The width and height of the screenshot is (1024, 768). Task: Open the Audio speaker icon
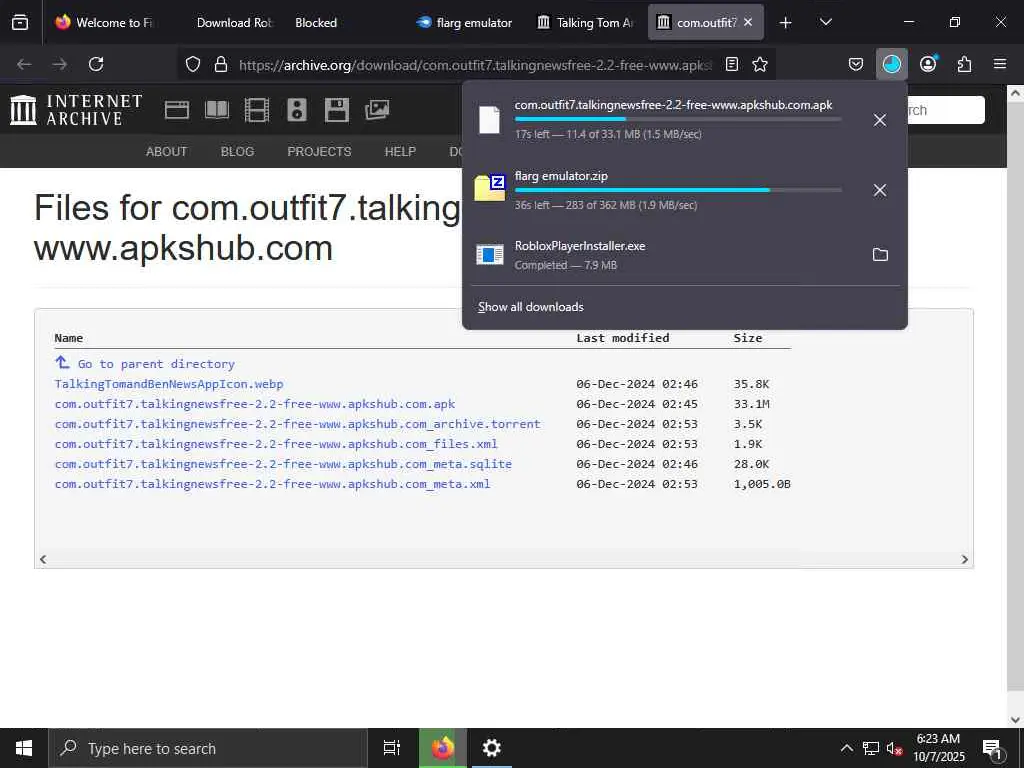click(296, 110)
